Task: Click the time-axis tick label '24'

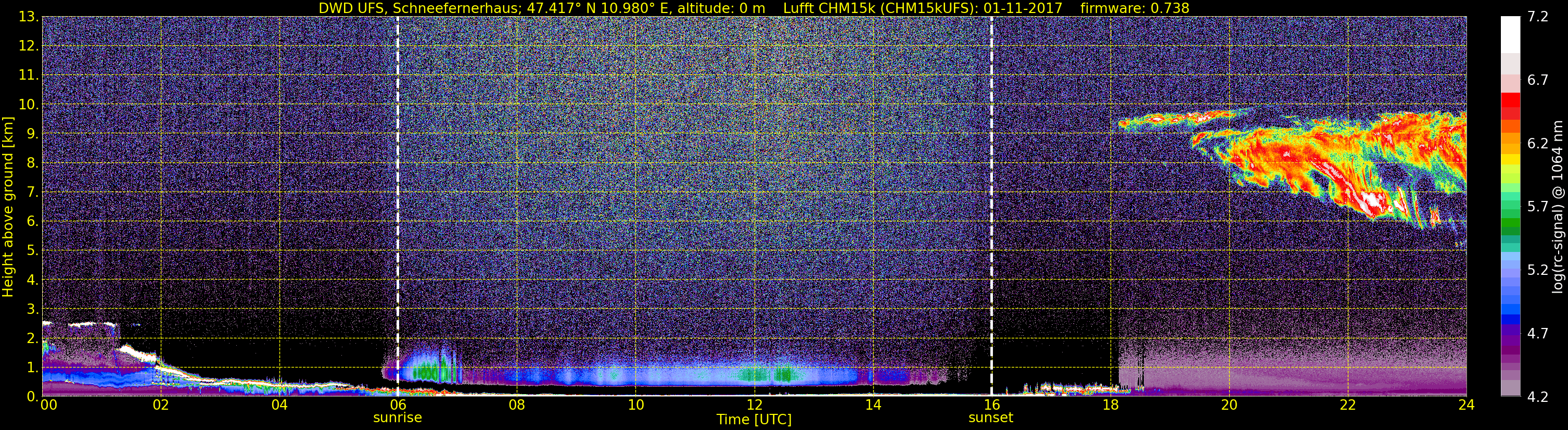Action: point(1467,405)
